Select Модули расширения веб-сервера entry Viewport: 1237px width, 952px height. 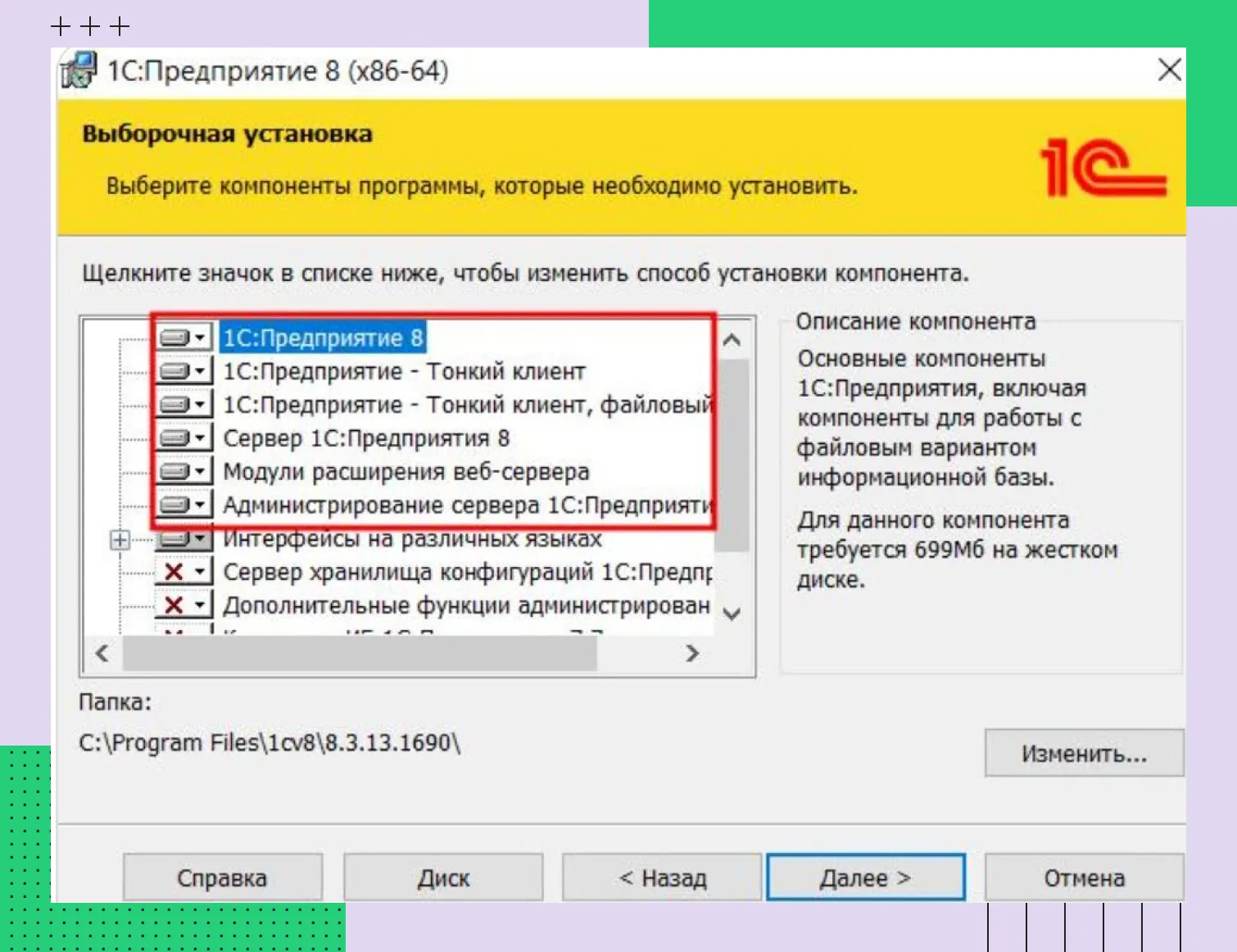(x=406, y=472)
